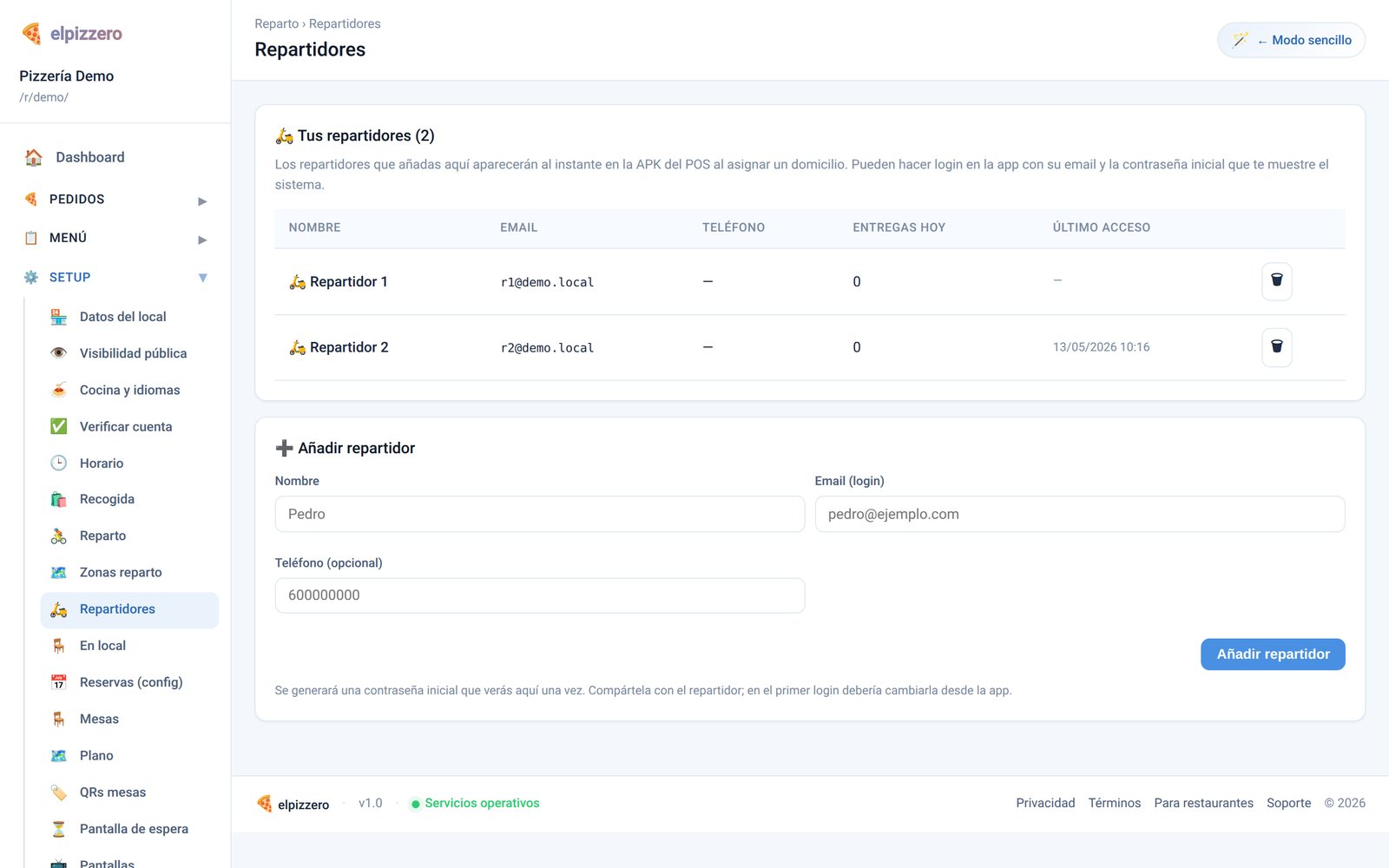Open the Horario menu item
This screenshot has width=1389, height=868.
click(129, 463)
